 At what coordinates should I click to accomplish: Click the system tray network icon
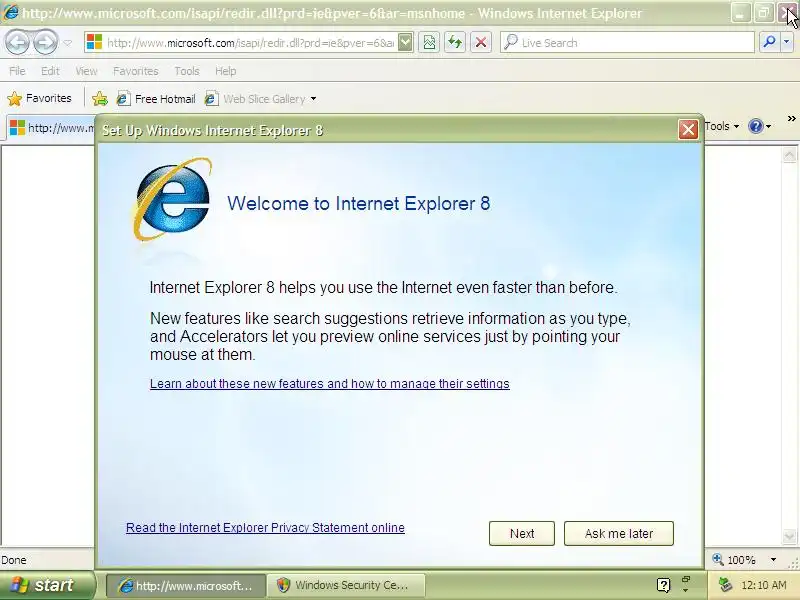726,585
